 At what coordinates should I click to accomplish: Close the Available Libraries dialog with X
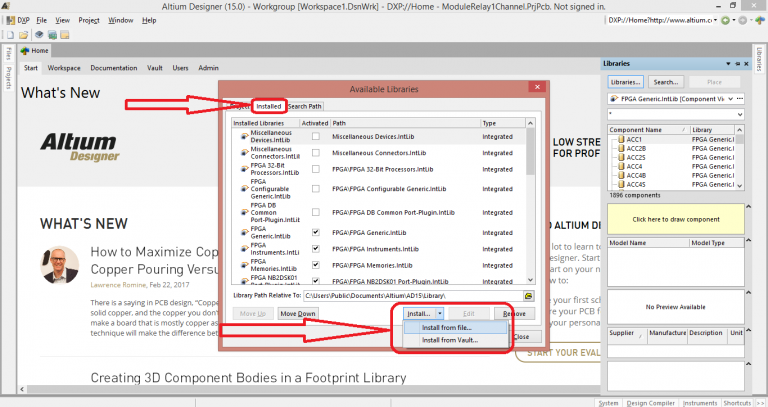click(x=537, y=87)
